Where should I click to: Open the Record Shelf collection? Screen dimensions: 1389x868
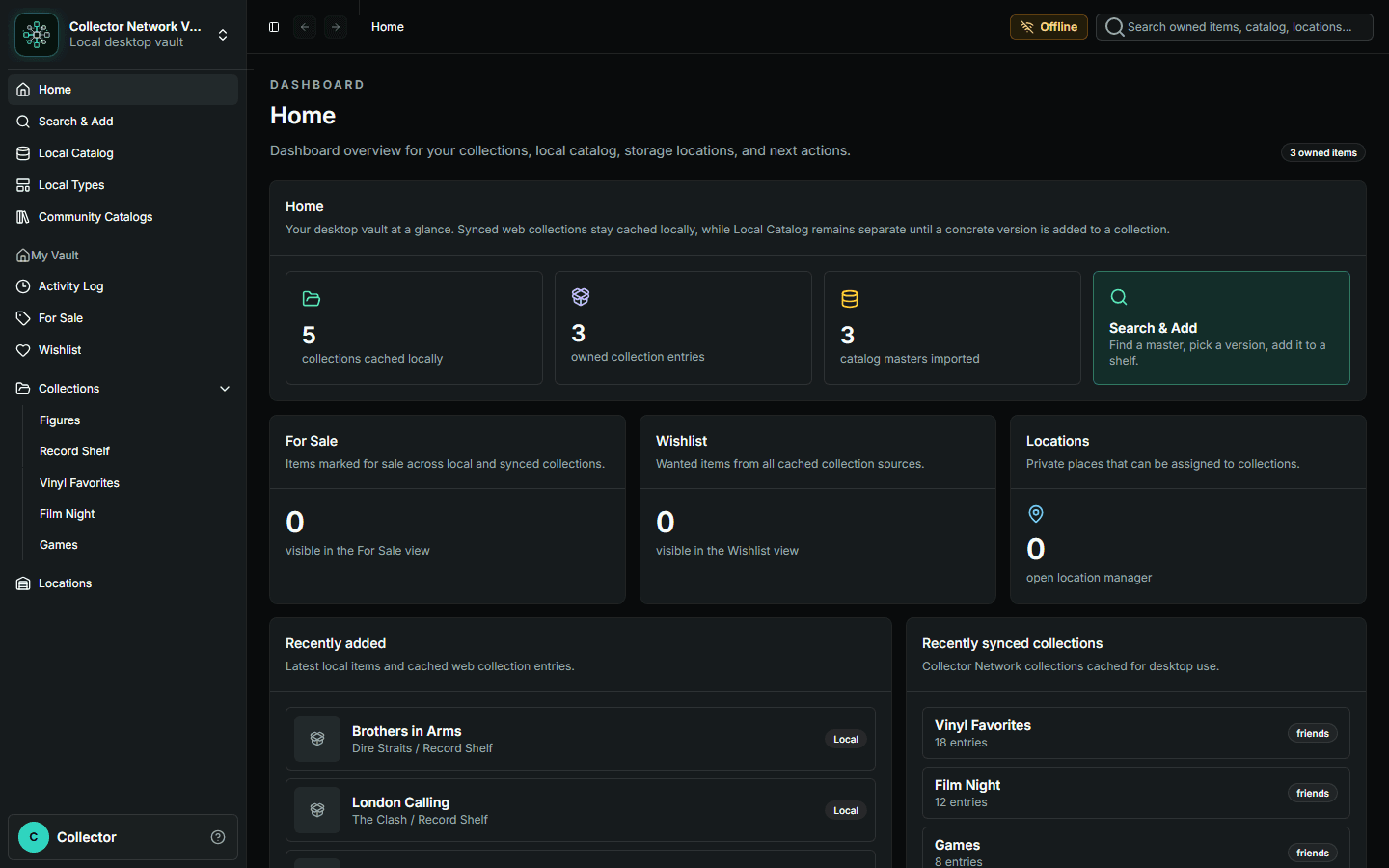[74, 451]
